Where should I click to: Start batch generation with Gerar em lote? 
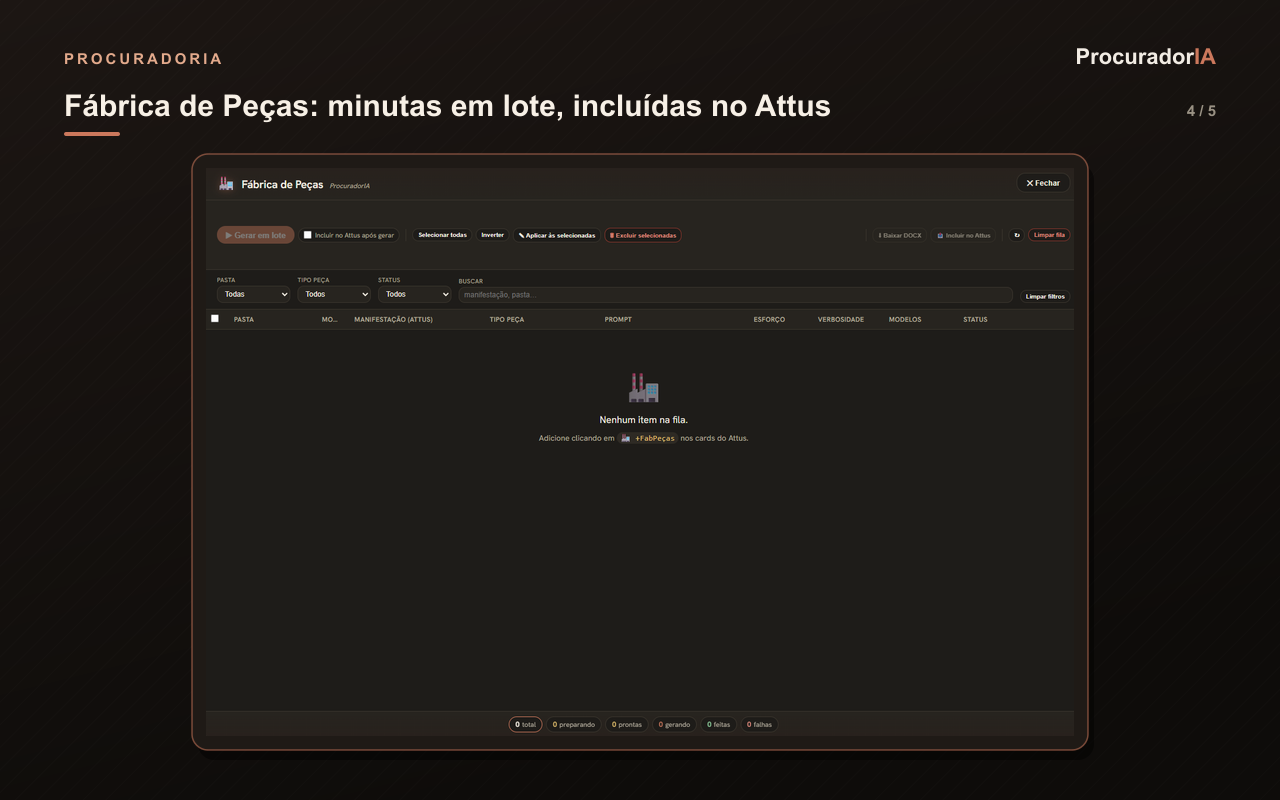(x=256, y=235)
